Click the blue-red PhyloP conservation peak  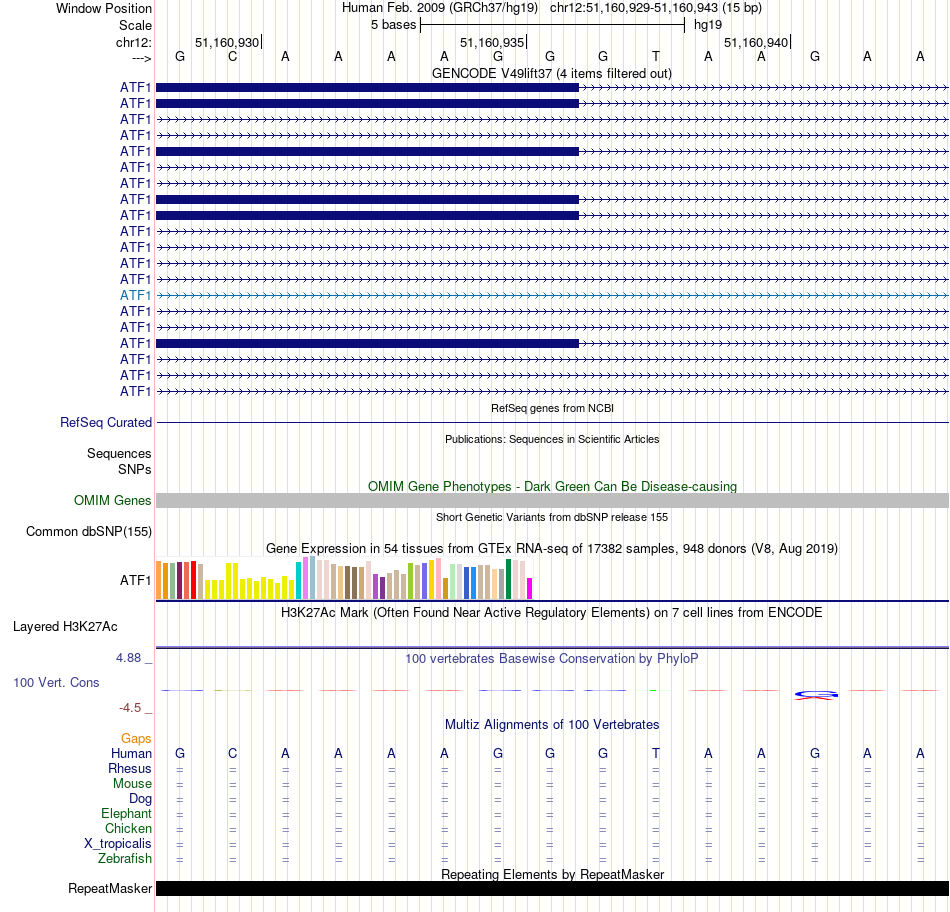pos(815,695)
